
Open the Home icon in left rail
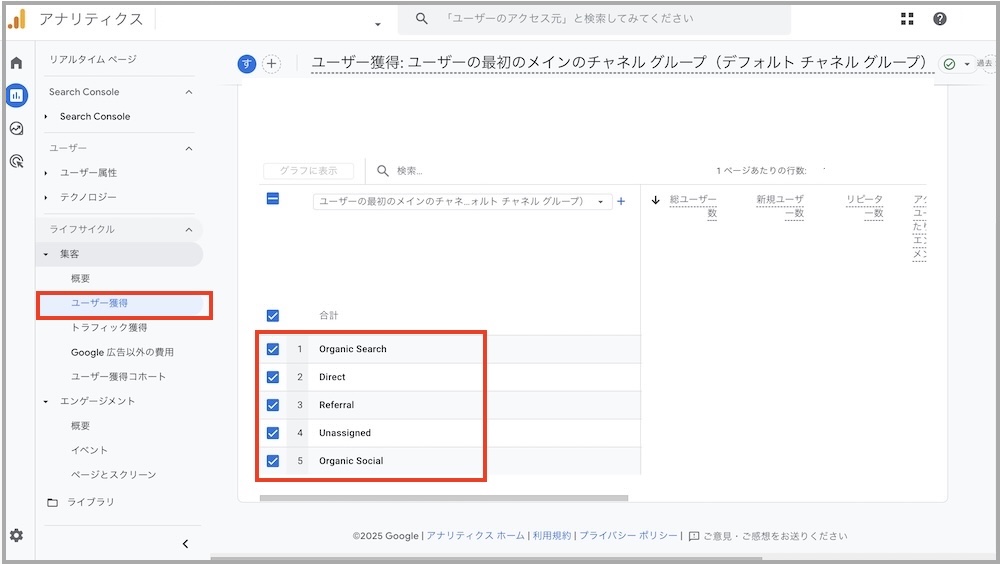(x=16, y=63)
